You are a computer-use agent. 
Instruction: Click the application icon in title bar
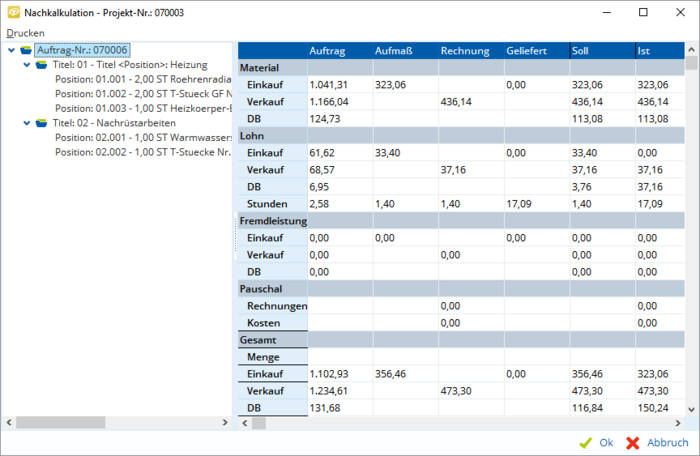point(13,12)
